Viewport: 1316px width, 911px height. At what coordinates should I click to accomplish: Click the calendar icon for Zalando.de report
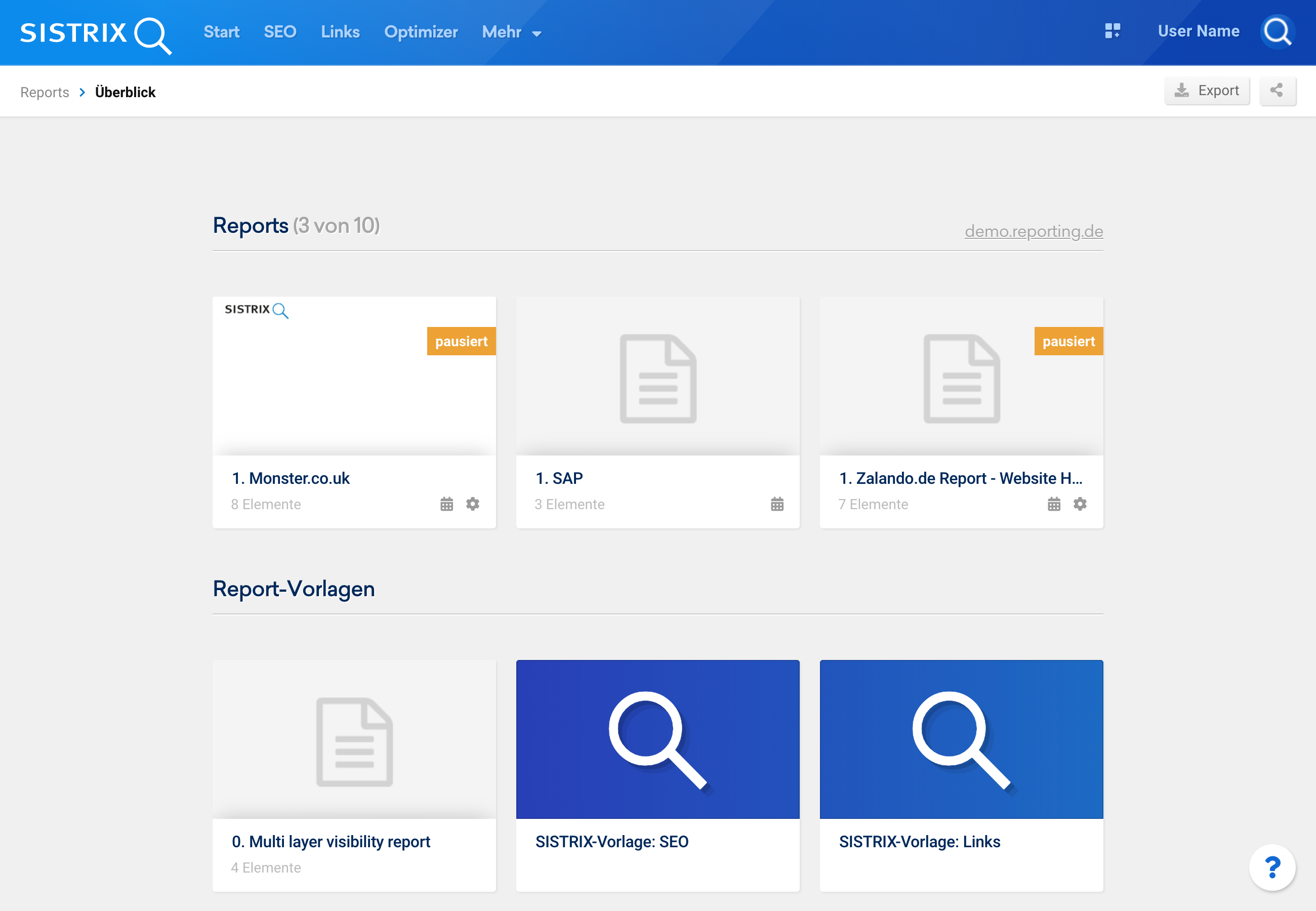[1054, 504]
